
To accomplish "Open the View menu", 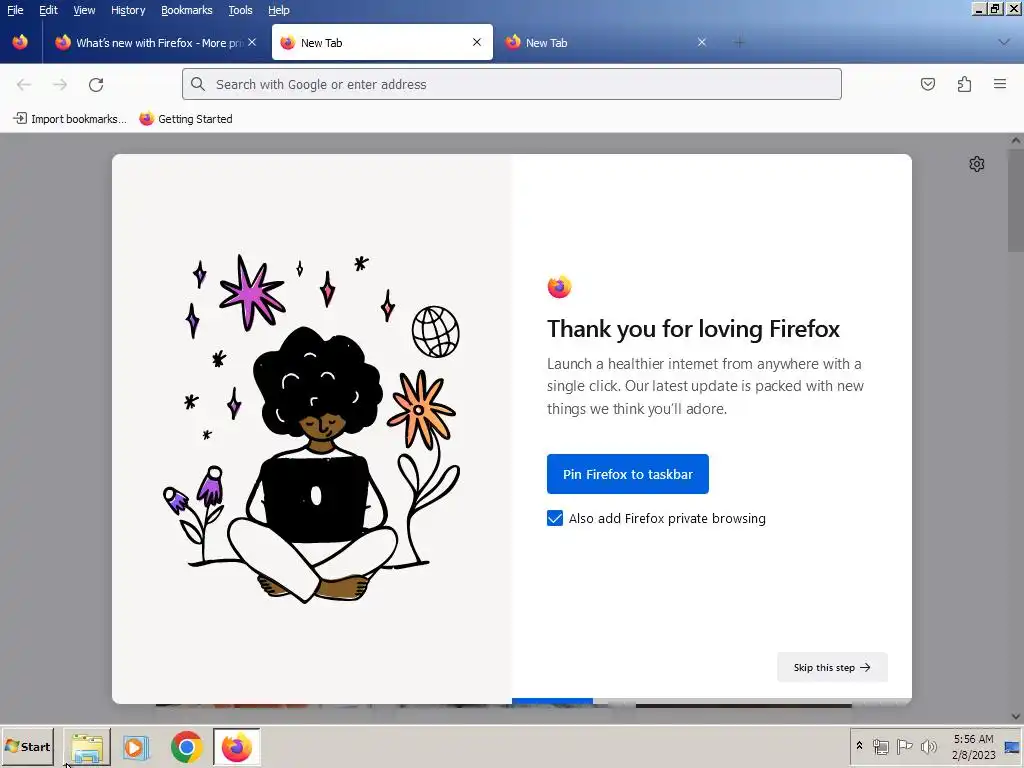I will click(x=84, y=10).
